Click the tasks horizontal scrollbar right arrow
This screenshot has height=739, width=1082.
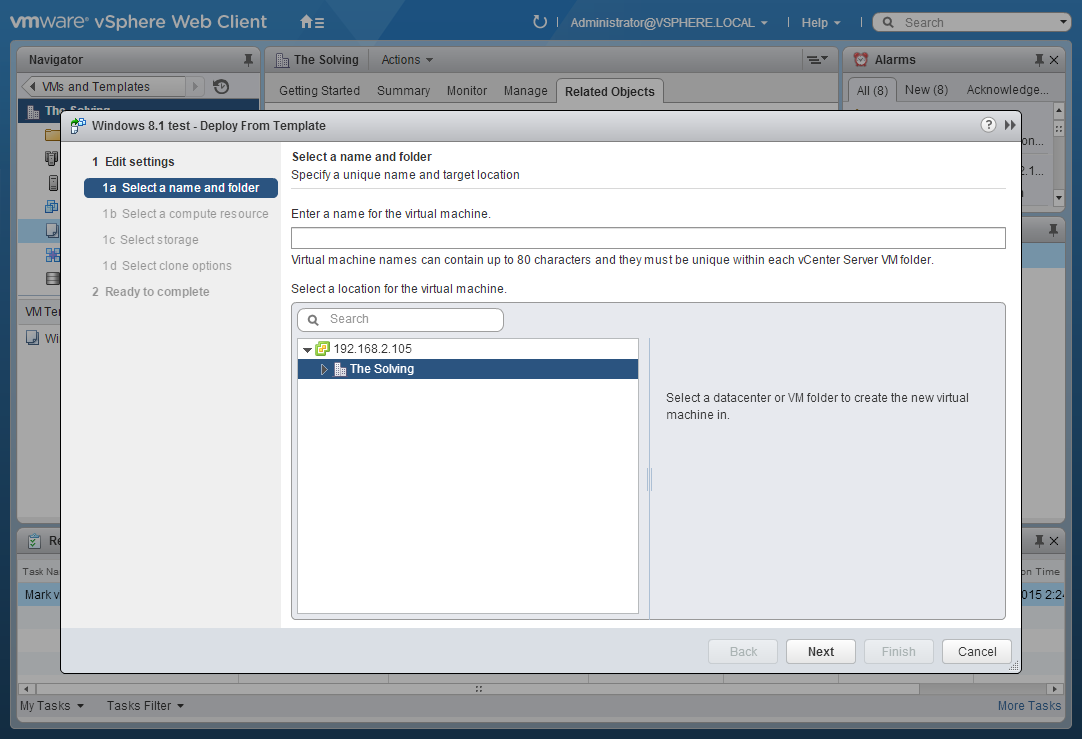[x=1054, y=689]
